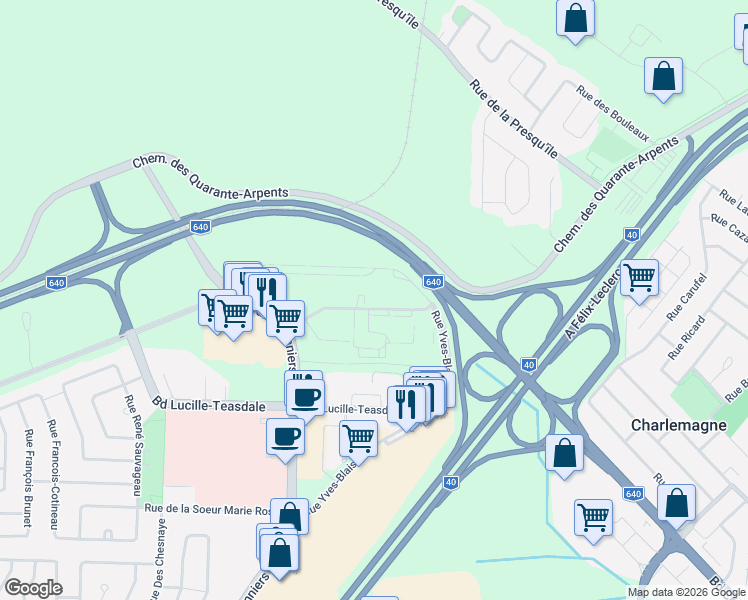This screenshot has width=748, height=600.
Task: Click the 640 highway shield at far left
Action: tap(56, 283)
